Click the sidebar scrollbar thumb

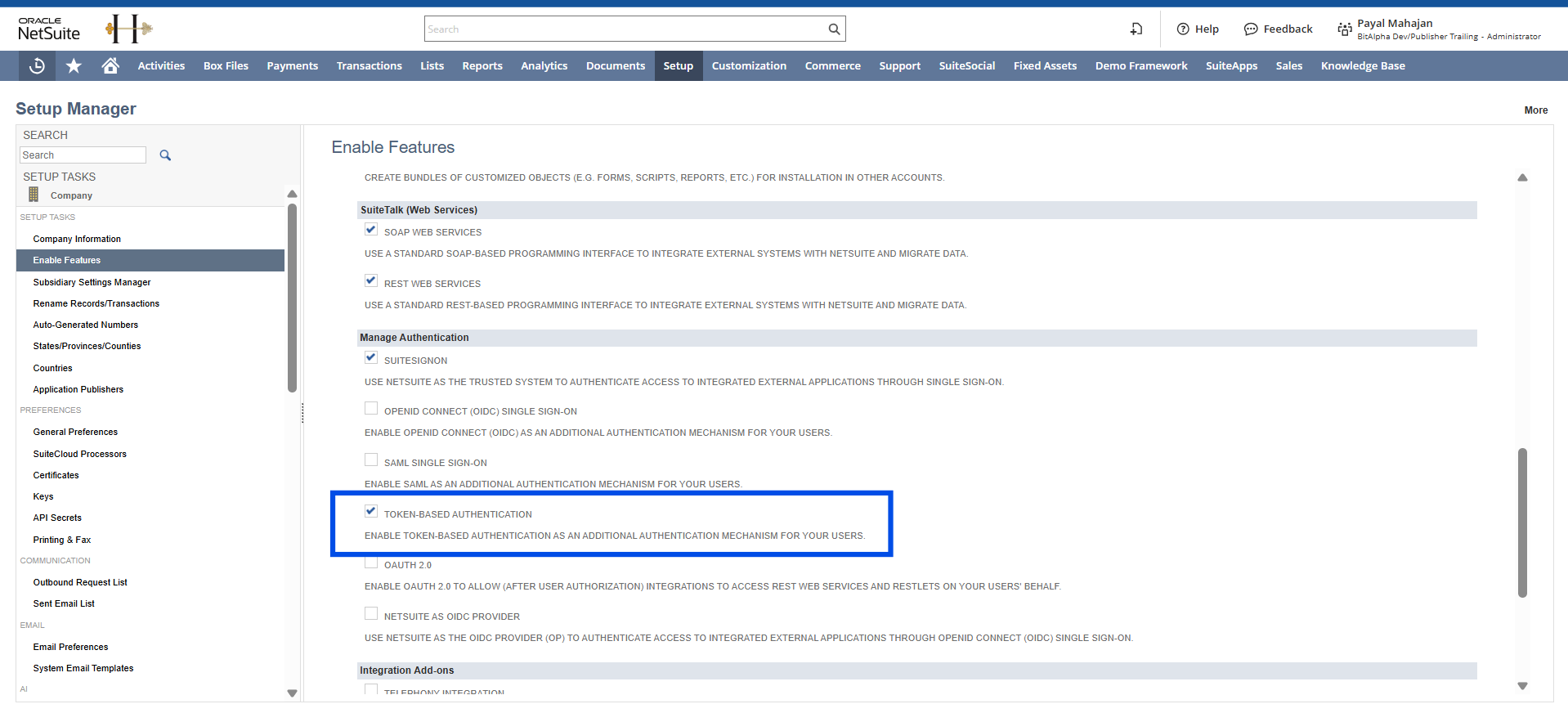[292, 298]
